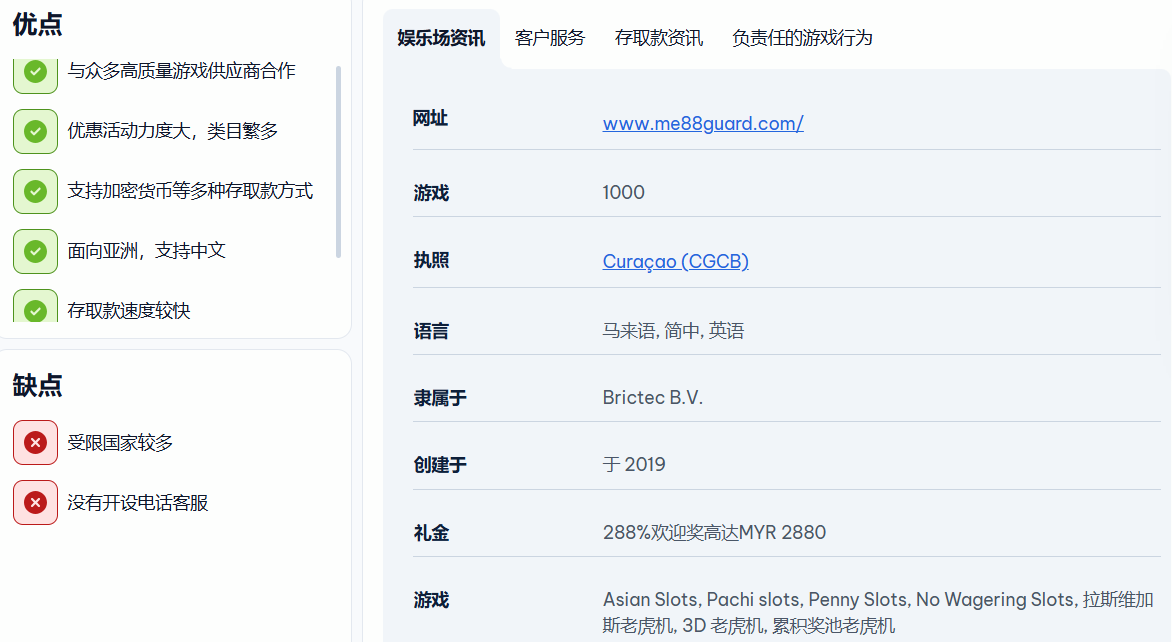Click the game types text starting with Asian Slots
1172x642 pixels.
click(878, 612)
